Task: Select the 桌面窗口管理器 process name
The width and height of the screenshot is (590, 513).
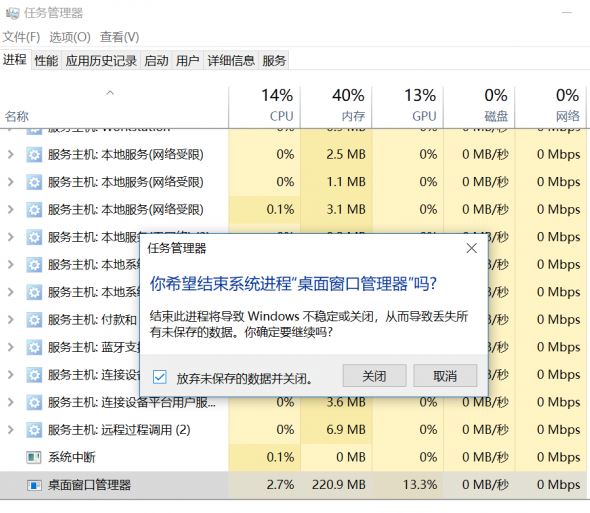Action: click(90, 485)
